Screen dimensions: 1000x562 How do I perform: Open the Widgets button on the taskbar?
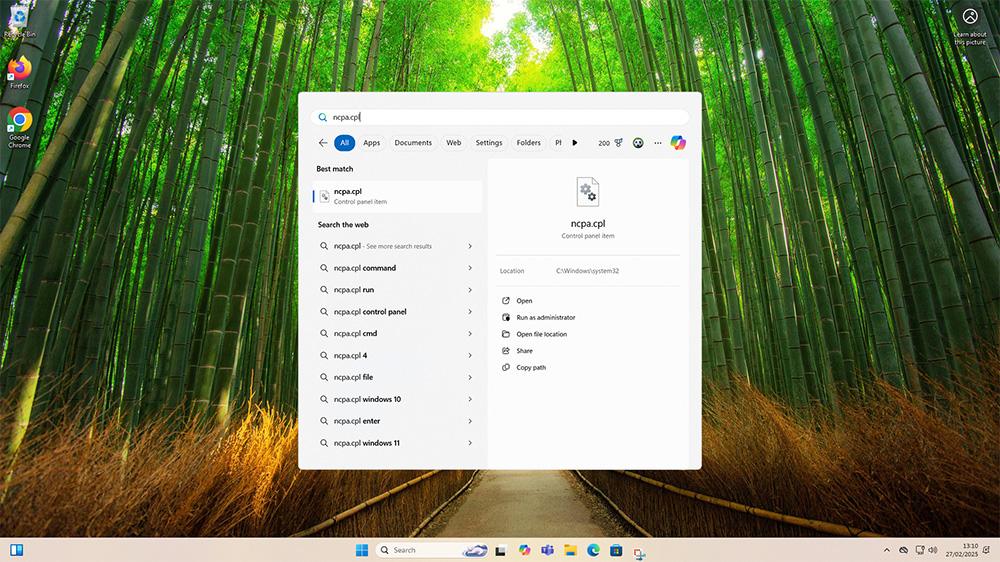pos(17,550)
